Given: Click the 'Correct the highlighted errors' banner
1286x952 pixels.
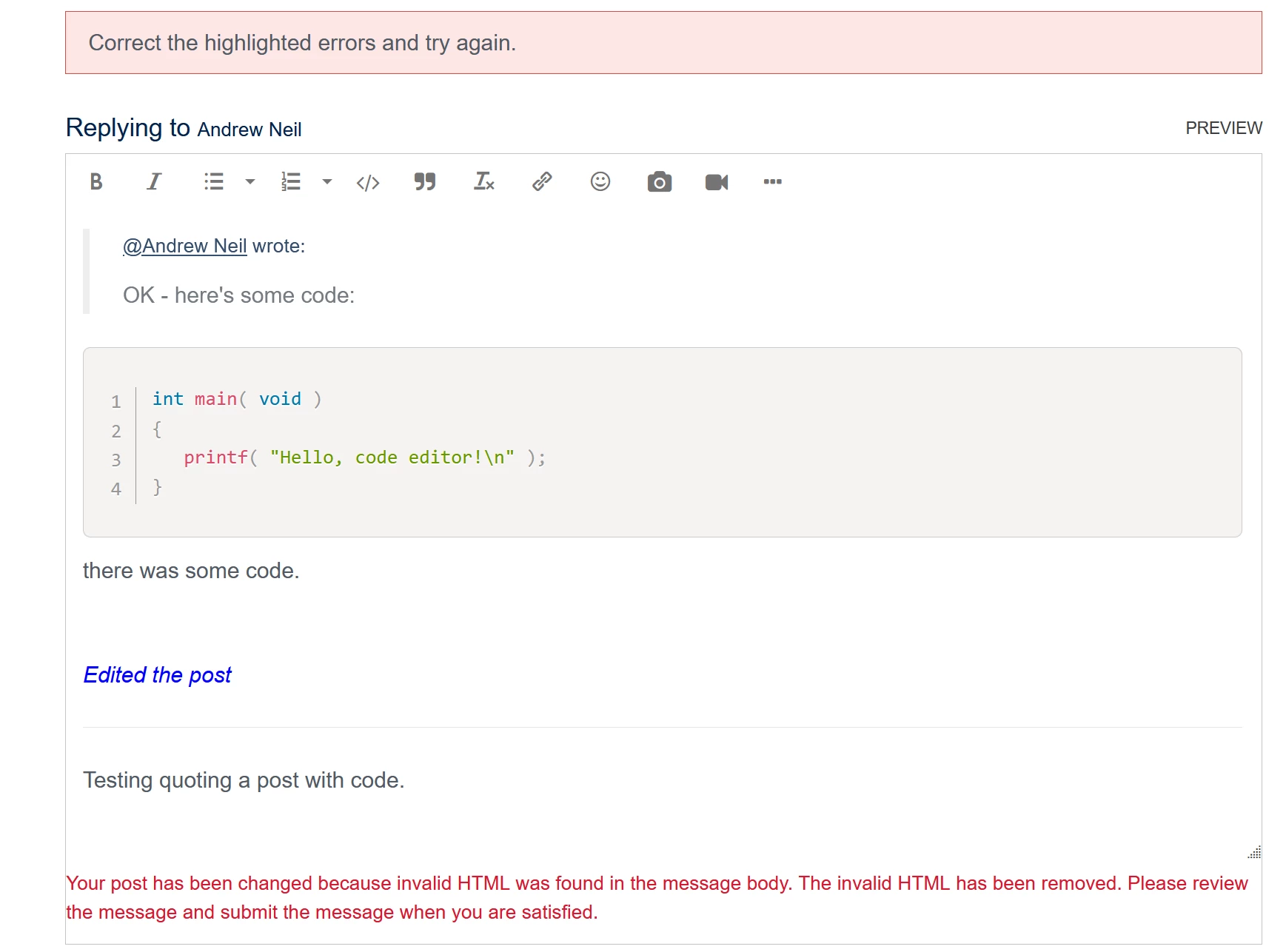Looking at the screenshot, I should [x=663, y=42].
